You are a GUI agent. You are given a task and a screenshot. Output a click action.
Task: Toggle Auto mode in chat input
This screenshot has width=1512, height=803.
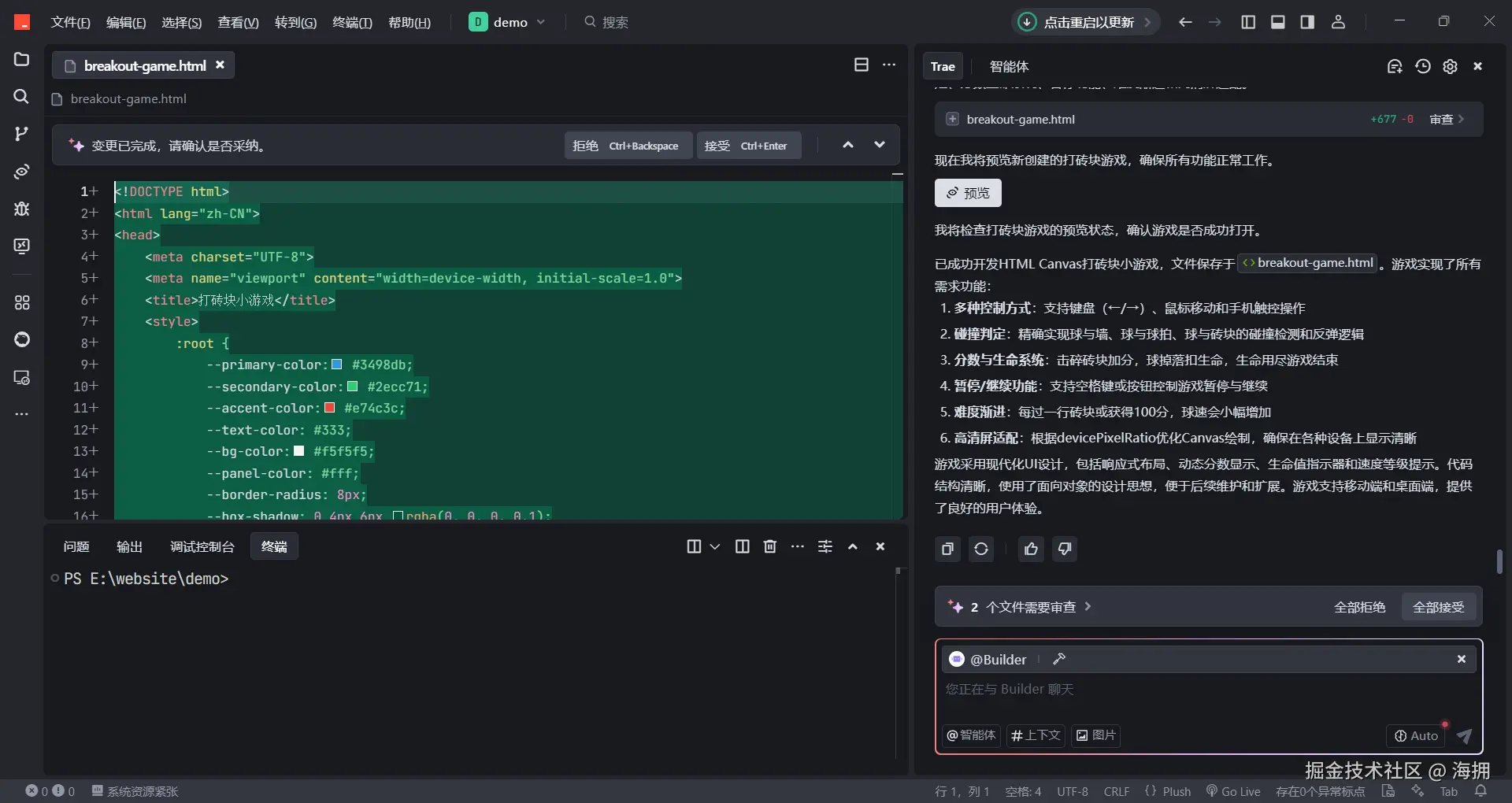tap(1415, 735)
